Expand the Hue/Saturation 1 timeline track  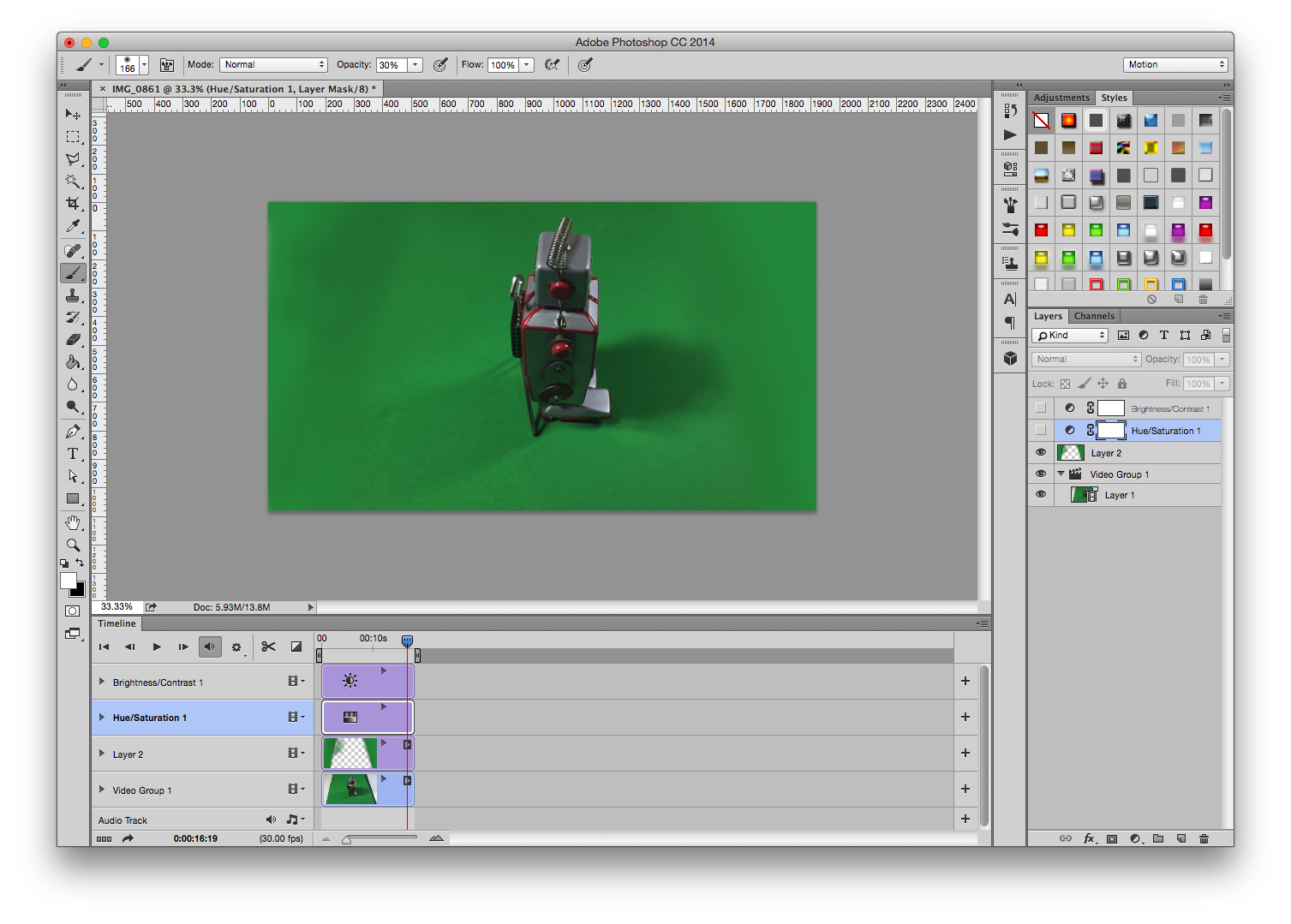[102, 718]
